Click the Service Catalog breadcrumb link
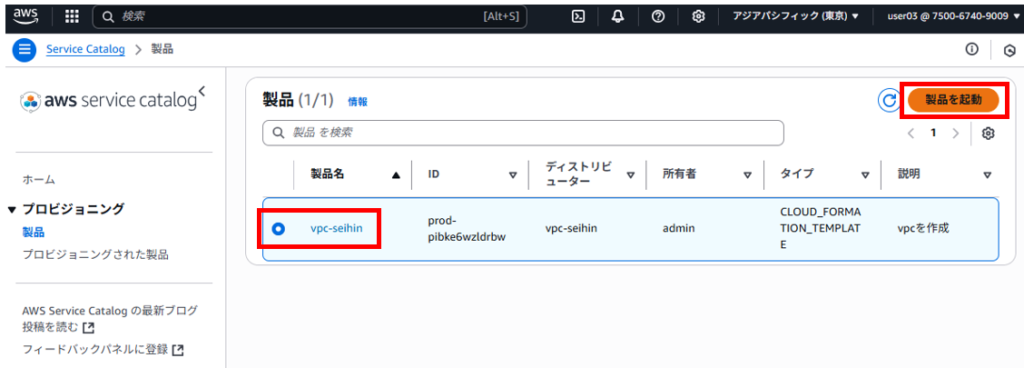The height and width of the screenshot is (368, 1024). 86,50
